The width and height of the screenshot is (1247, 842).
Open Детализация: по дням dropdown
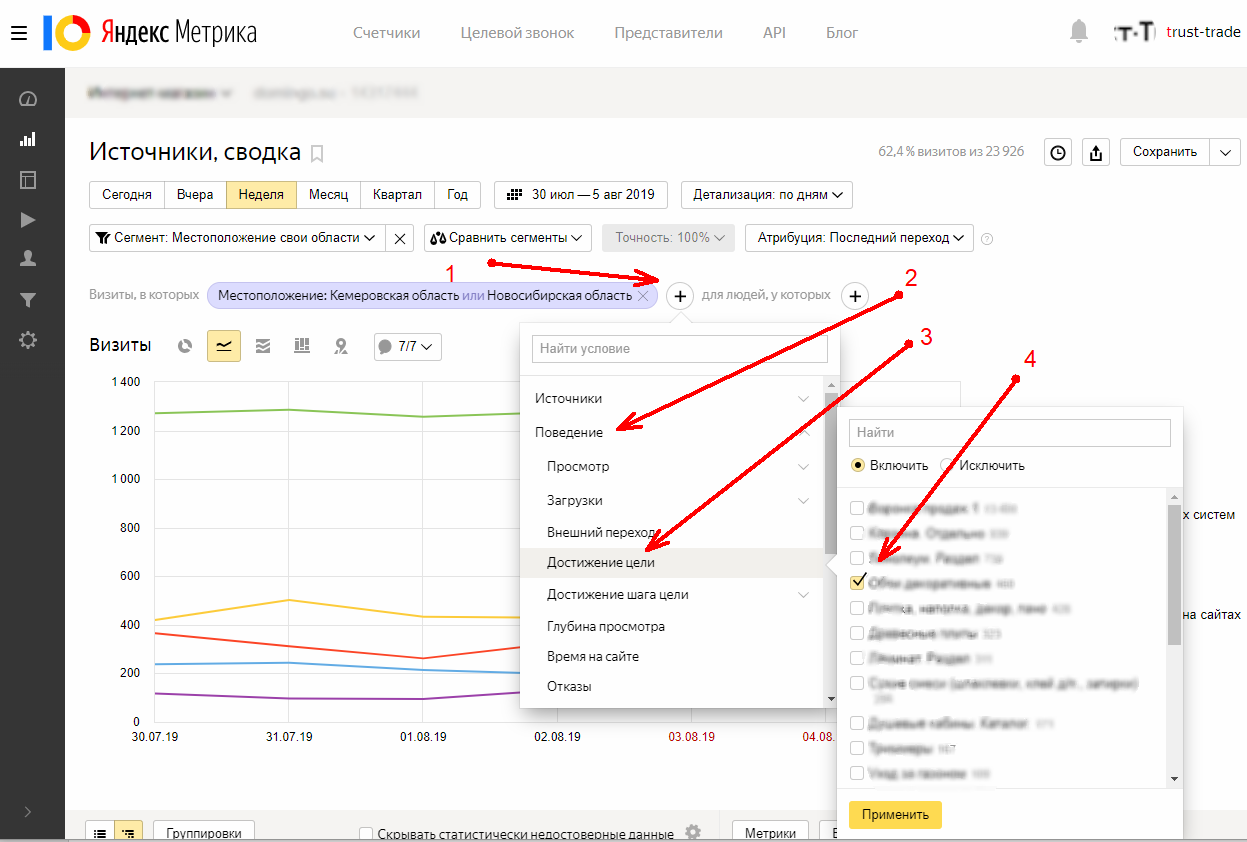[x=767, y=194]
